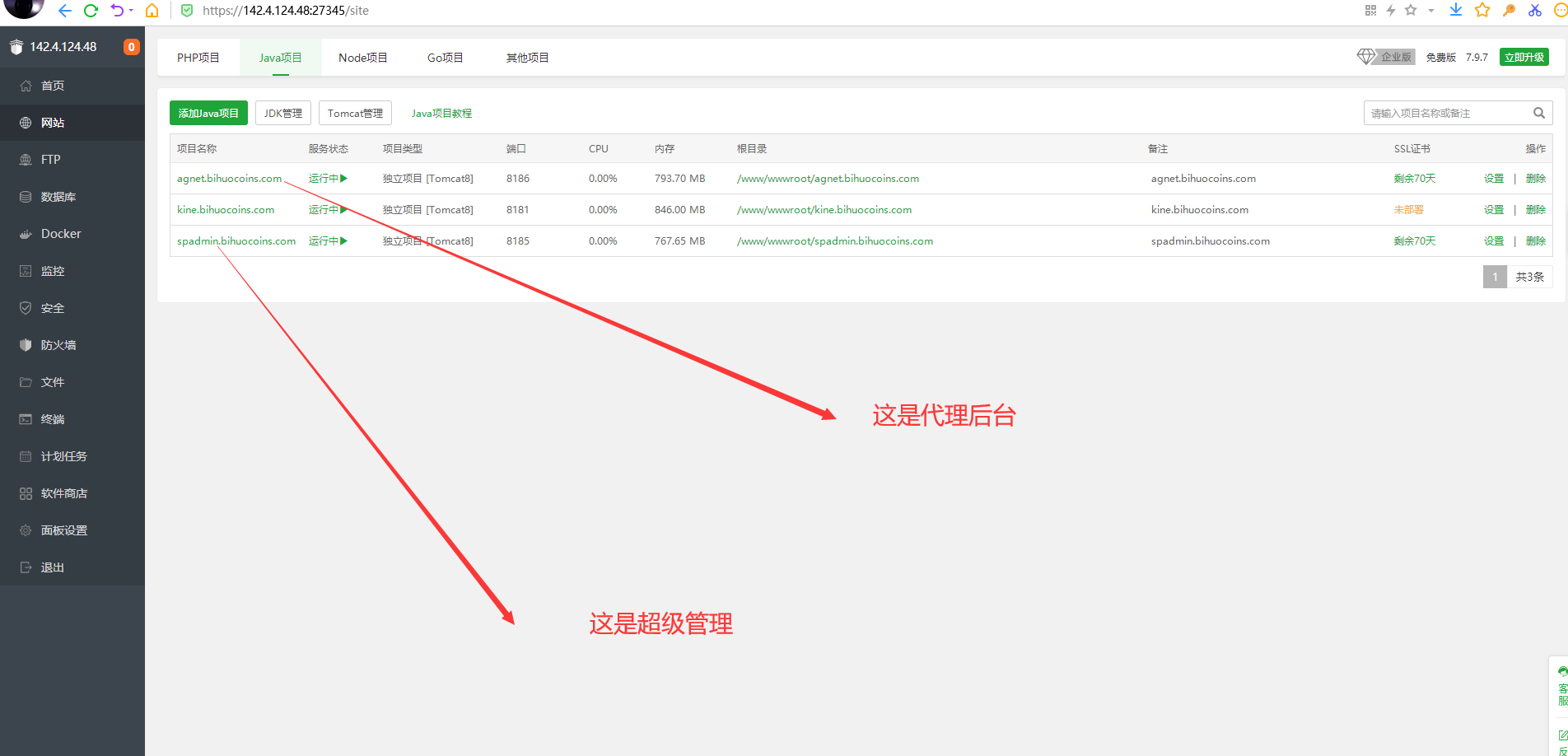Viewport: 1568px width, 756px height.
Task: Click the lightning bolt icon
Action: [1390, 10]
